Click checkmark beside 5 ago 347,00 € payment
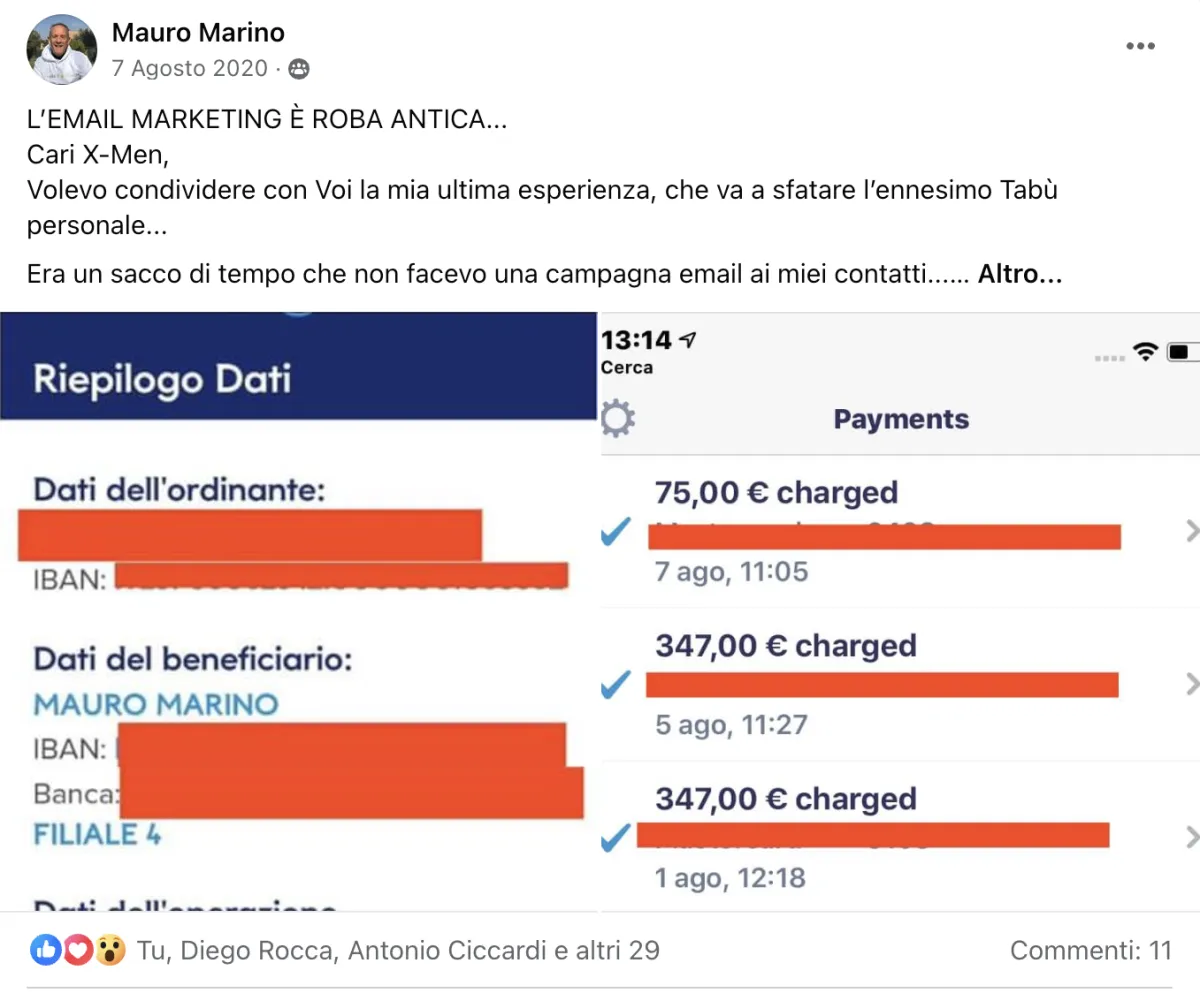1200x993 pixels. click(616, 685)
